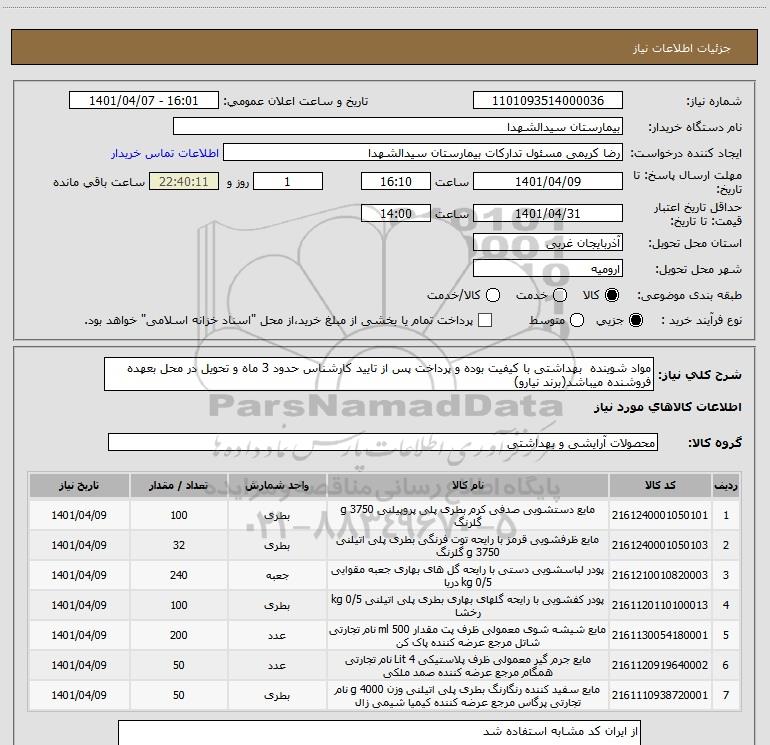Click unit عدد in row 6
The height and width of the screenshot is (745, 770).
coord(277,665)
